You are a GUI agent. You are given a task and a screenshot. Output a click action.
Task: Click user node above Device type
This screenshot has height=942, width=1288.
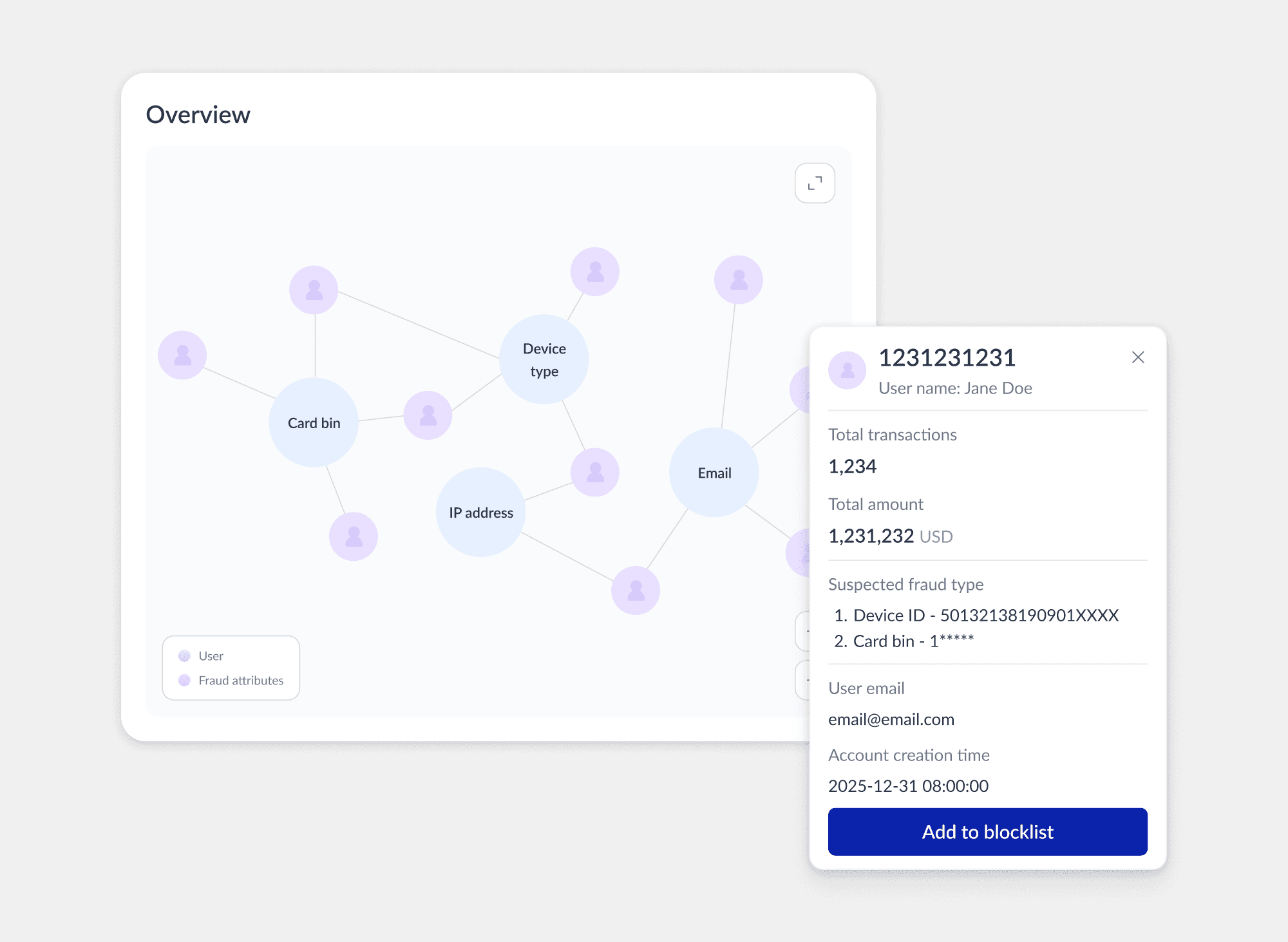pos(595,272)
